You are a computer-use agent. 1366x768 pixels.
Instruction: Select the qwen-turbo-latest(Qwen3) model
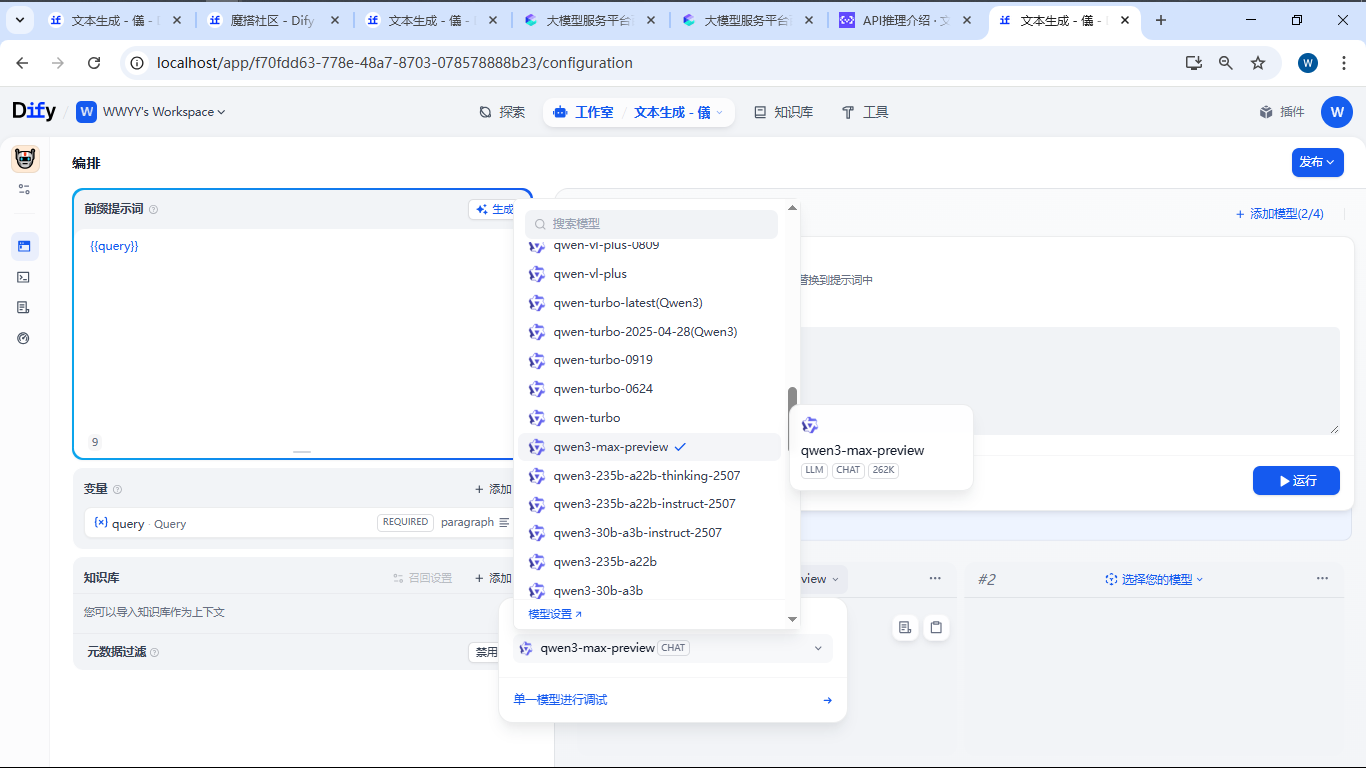pyautogui.click(x=648, y=303)
